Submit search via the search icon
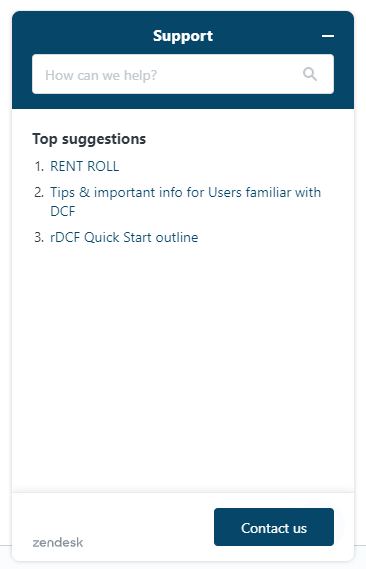 pos(310,74)
